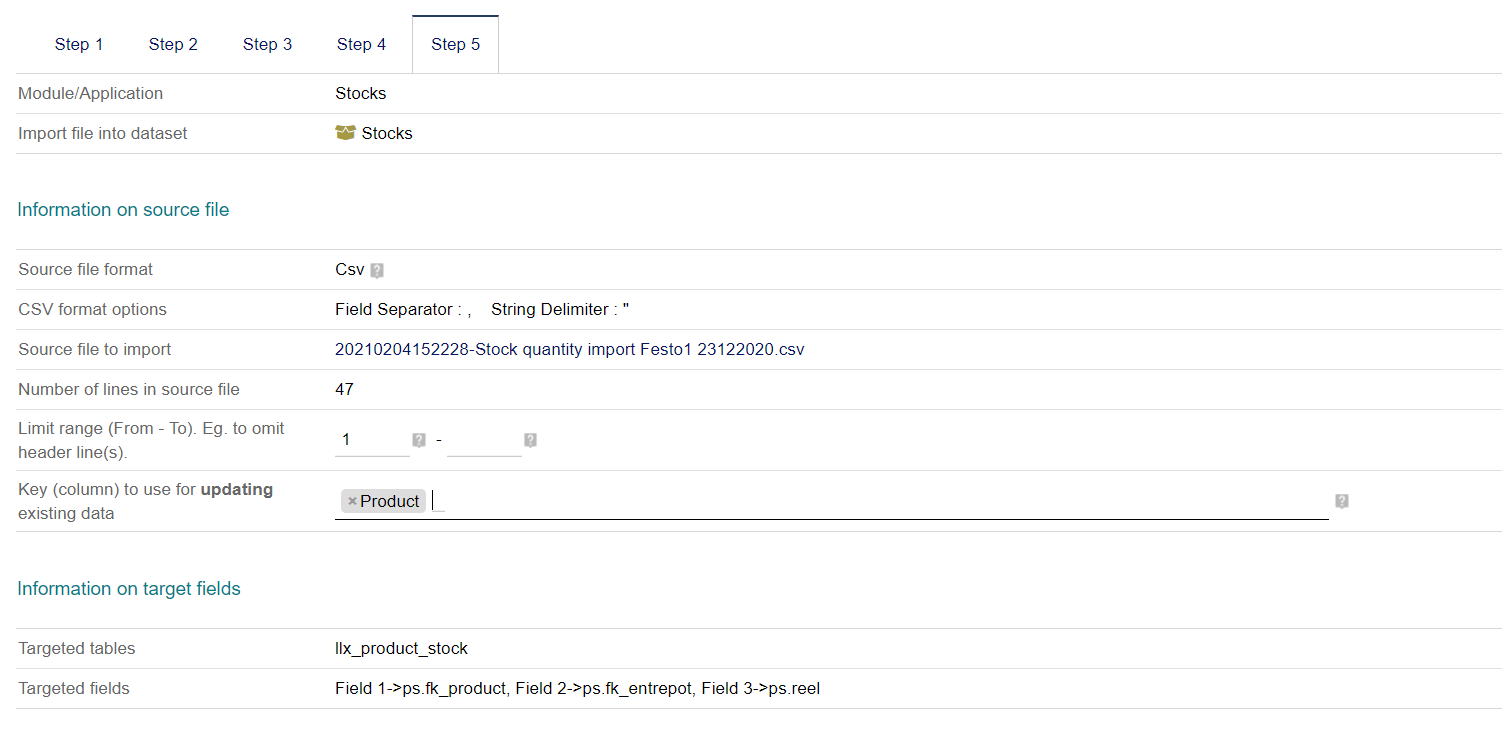Select the Product tag in key selector

[x=389, y=501]
